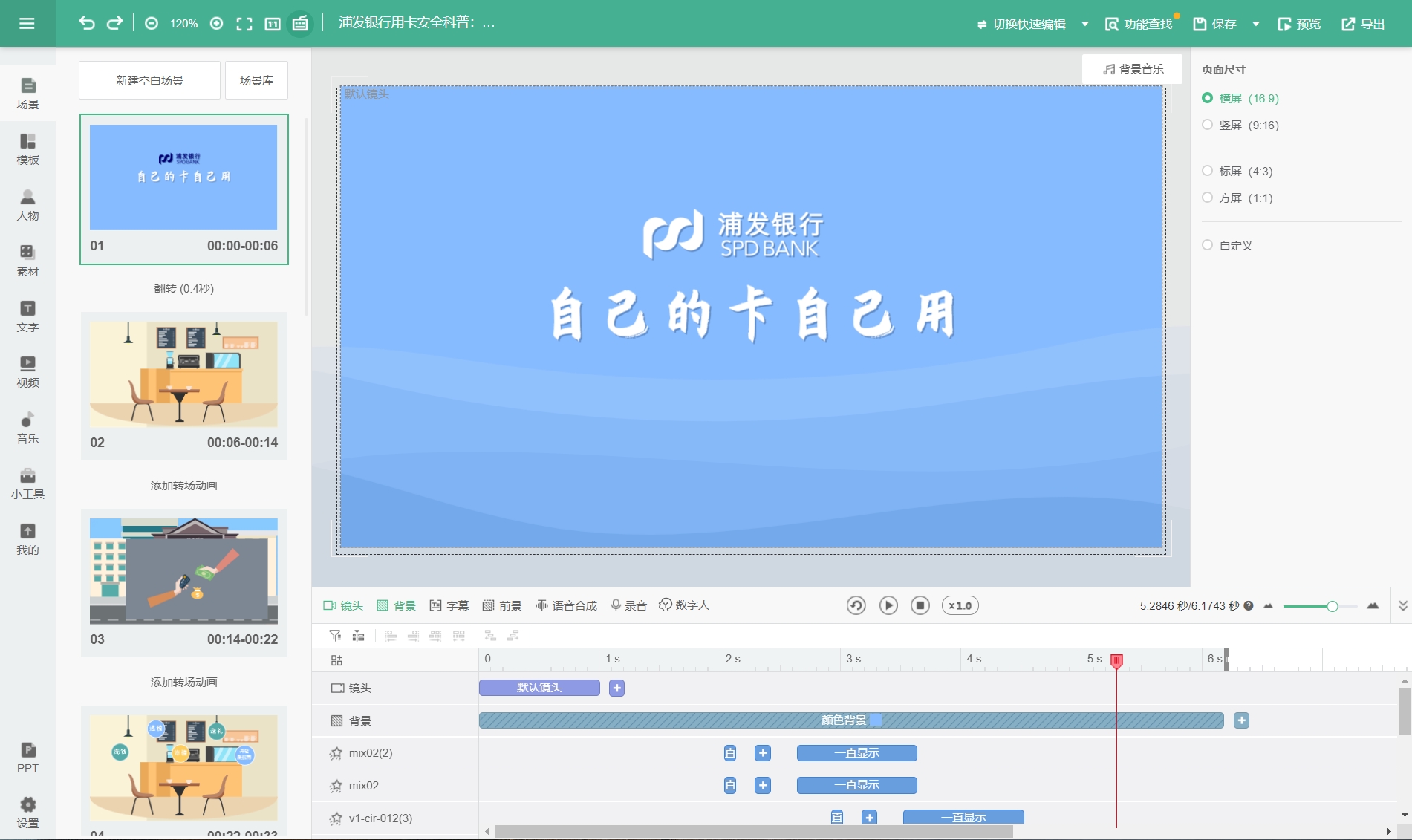The image size is (1412, 840).
Task: Switch to the 前景 foreground tab
Action: [x=502, y=605]
